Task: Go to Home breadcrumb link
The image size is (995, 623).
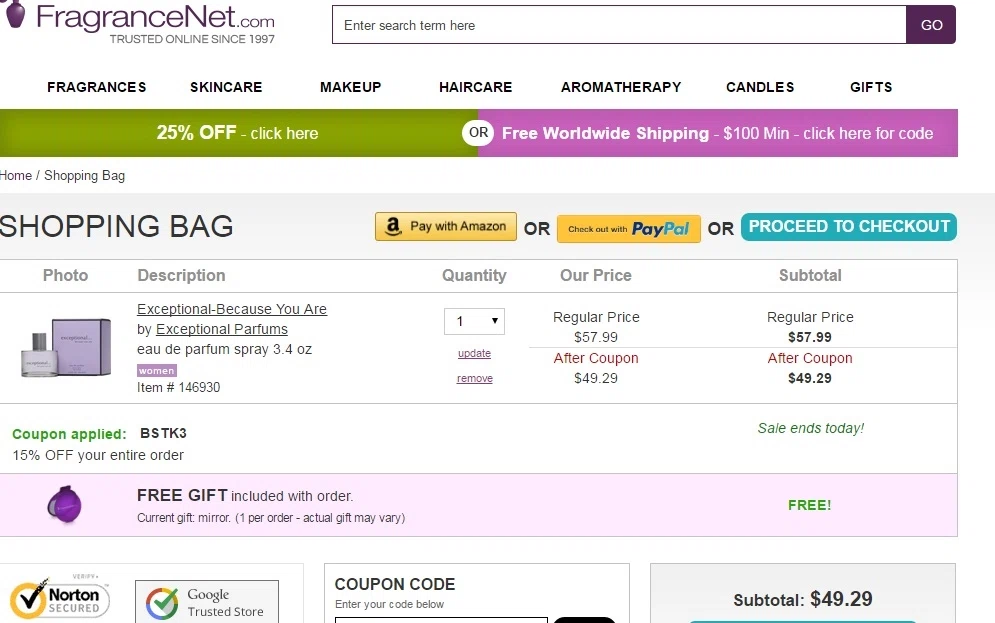Action: [16, 175]
